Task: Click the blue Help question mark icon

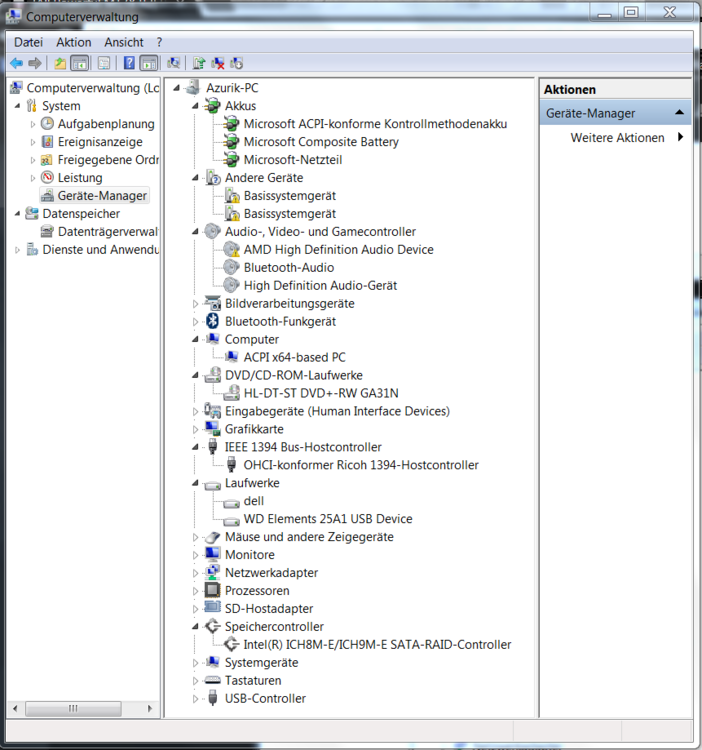Action: click(129, 63)
